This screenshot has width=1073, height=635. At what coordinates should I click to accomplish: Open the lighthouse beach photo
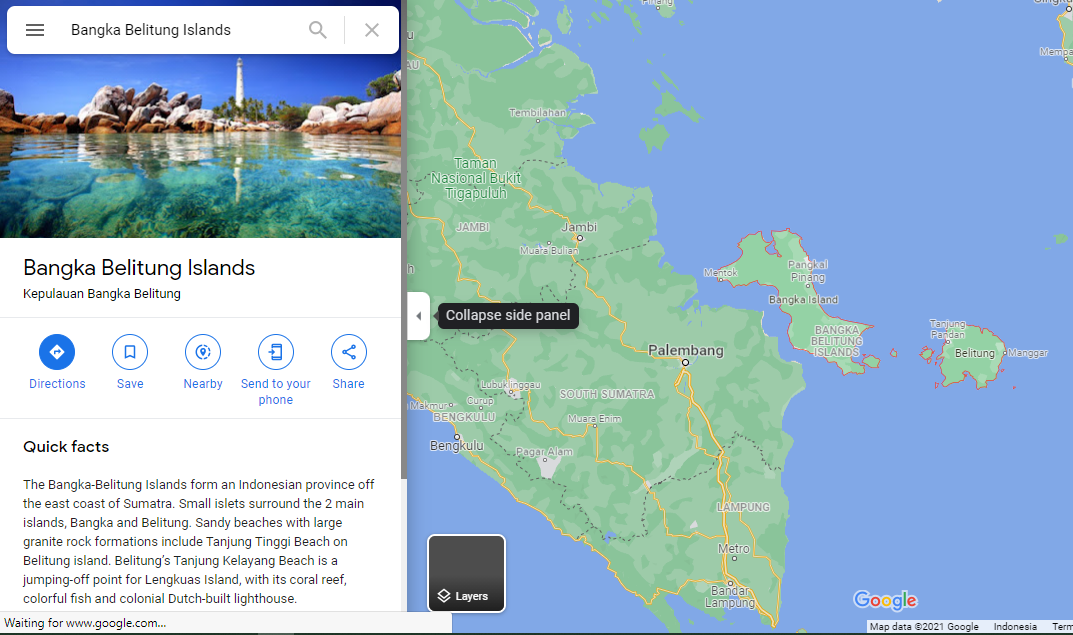click(201, 146)
